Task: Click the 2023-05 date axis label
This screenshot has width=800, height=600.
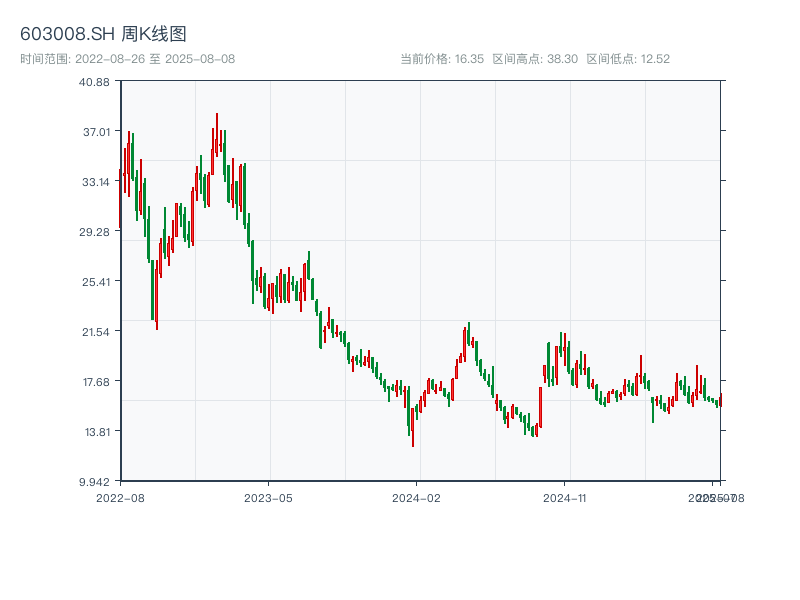Action: pyautogui.click(x=268, y=497)
